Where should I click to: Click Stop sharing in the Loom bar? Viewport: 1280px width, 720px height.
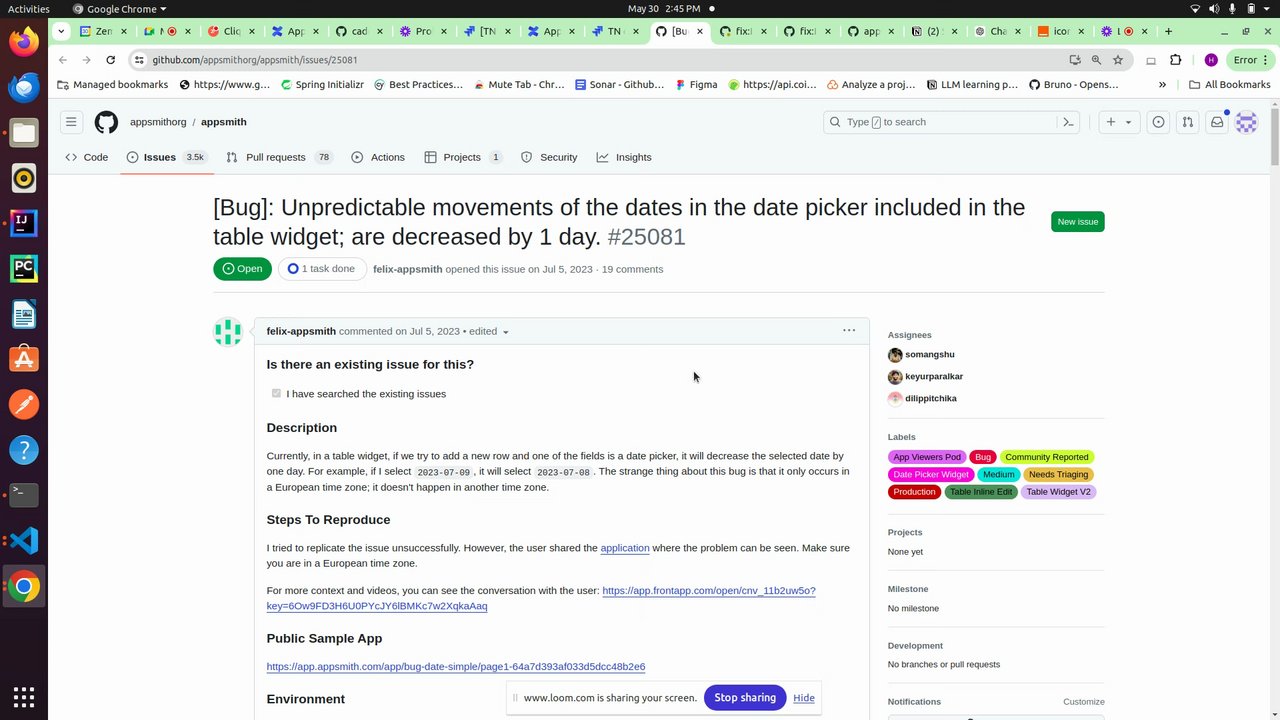coord(745,698)
